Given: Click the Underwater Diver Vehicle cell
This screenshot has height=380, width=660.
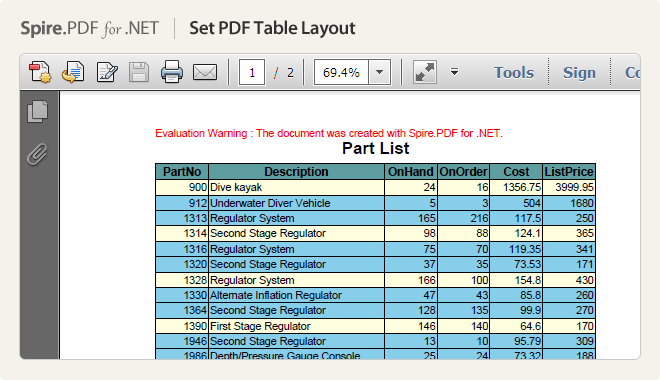Looking at the screenshot, I should click(296, 203).
